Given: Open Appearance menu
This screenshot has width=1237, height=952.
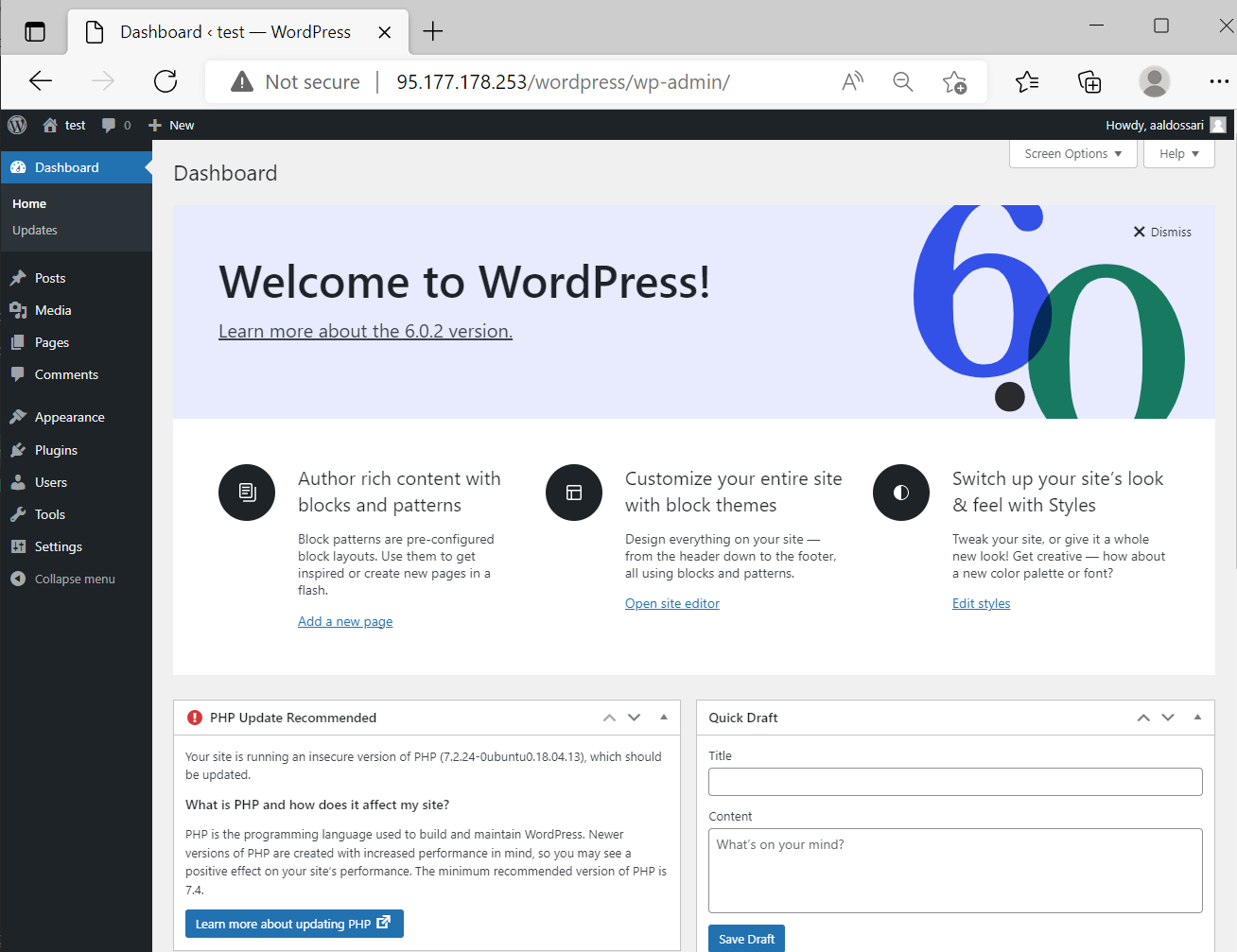Looking at the screenshot, I should (76, 417).
